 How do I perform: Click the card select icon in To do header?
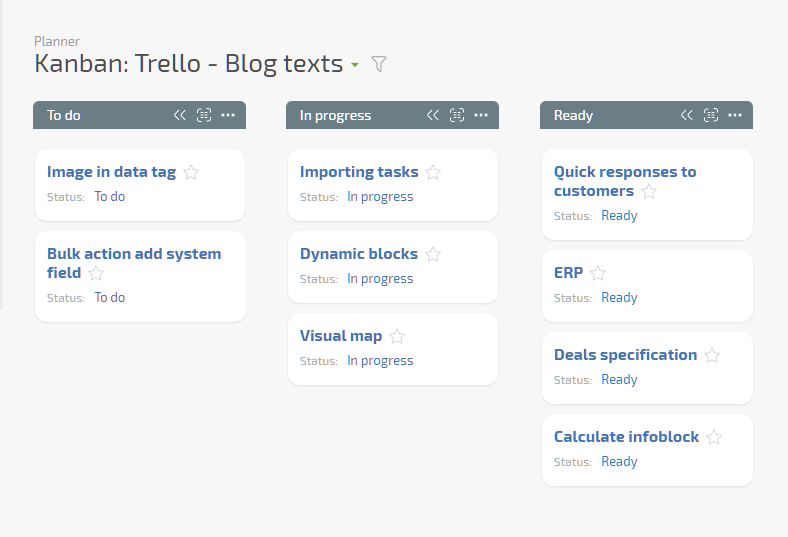pos(204,115)
